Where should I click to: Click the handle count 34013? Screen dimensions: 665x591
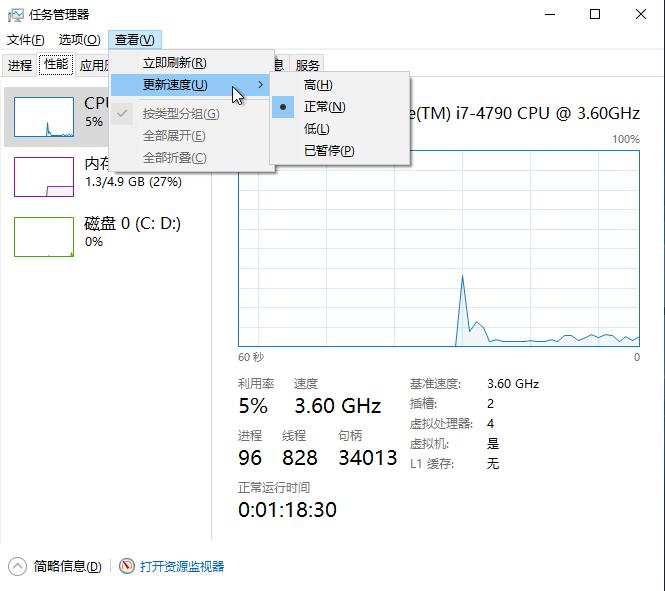[x=368, y=458]
